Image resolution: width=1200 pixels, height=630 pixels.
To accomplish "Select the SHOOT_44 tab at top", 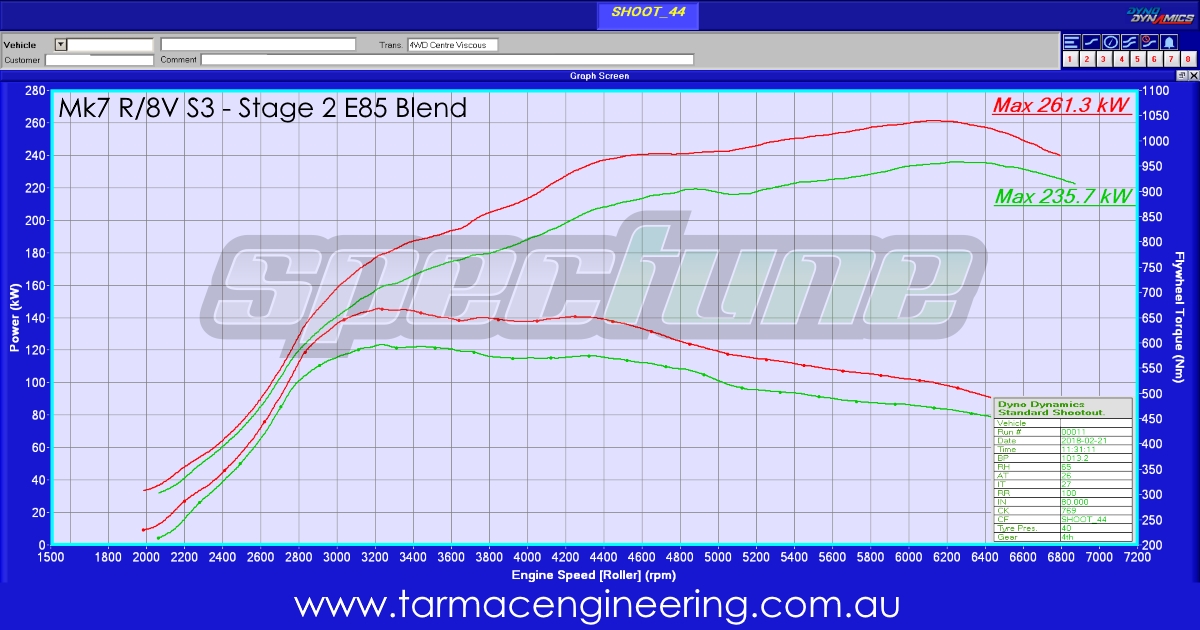I will [647, 15].
